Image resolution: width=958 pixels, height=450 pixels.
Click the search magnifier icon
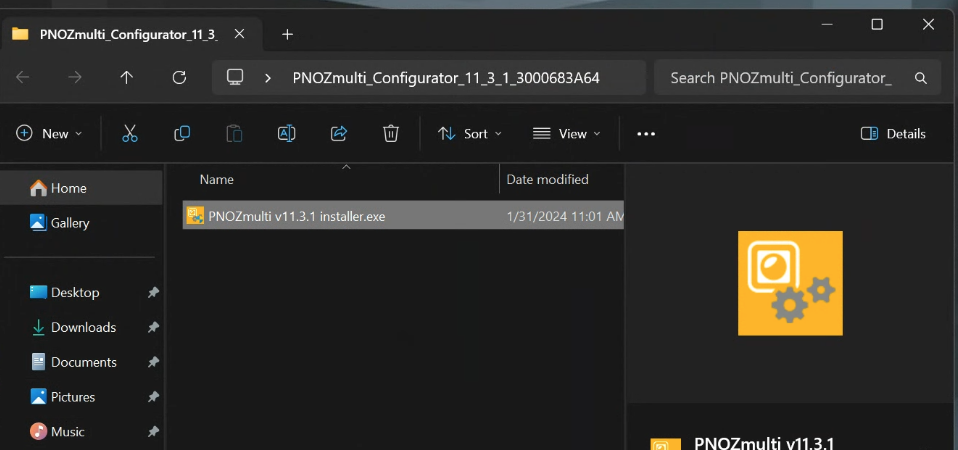(921, 78)
